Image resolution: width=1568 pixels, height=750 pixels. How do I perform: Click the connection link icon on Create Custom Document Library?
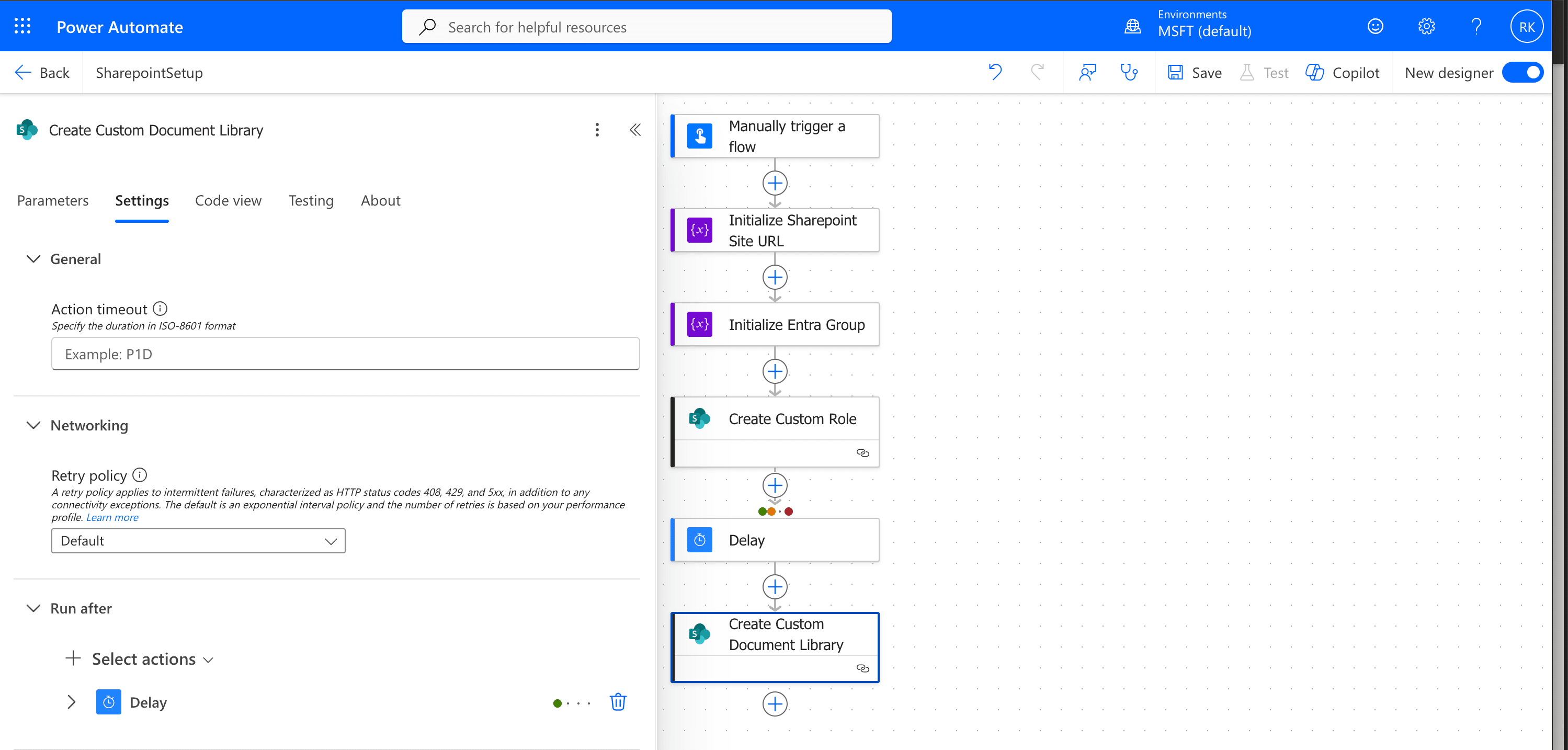click(x=862, y=668)
